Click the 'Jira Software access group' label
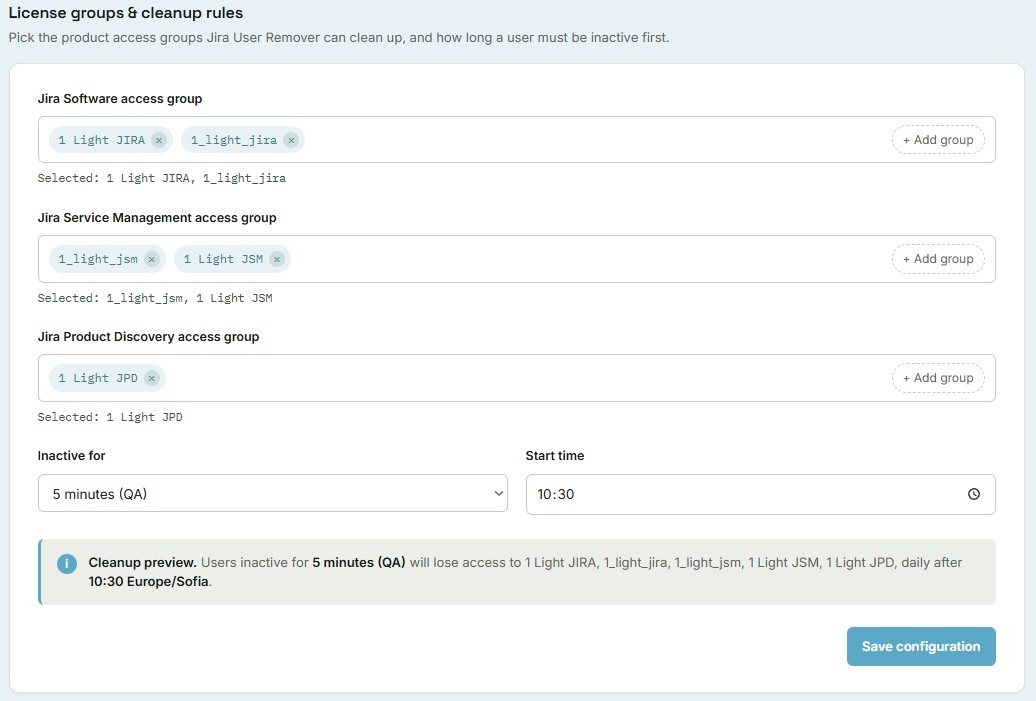 point(120,98)
